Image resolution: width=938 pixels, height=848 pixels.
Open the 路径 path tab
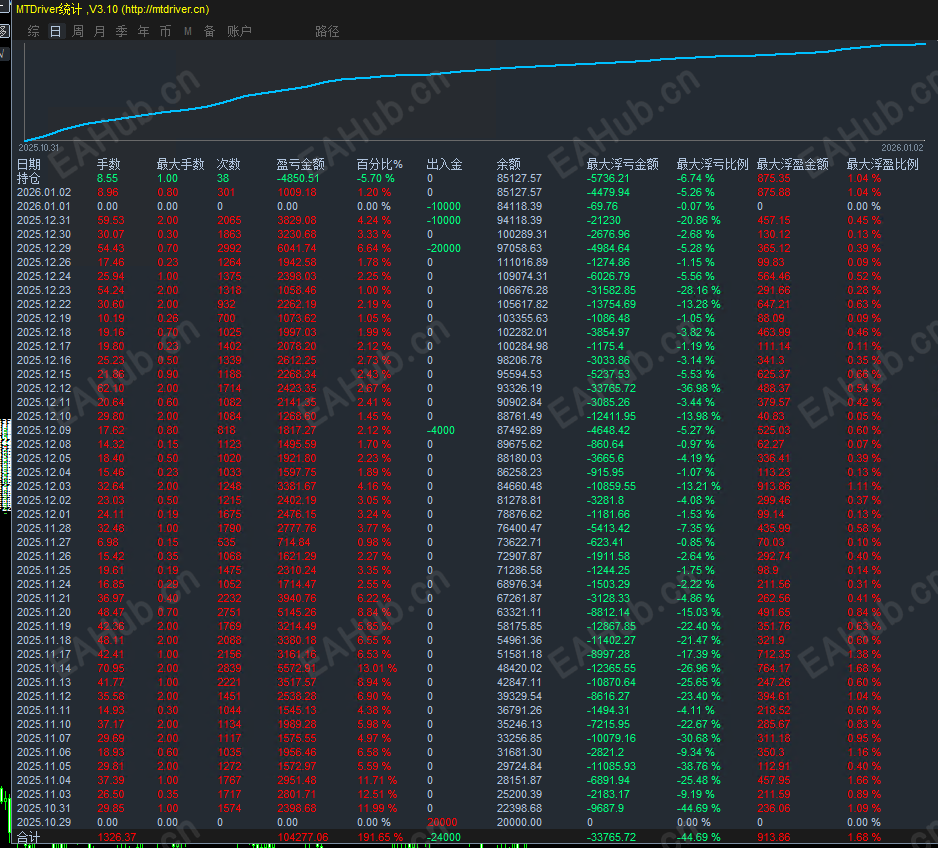(327, 31)
